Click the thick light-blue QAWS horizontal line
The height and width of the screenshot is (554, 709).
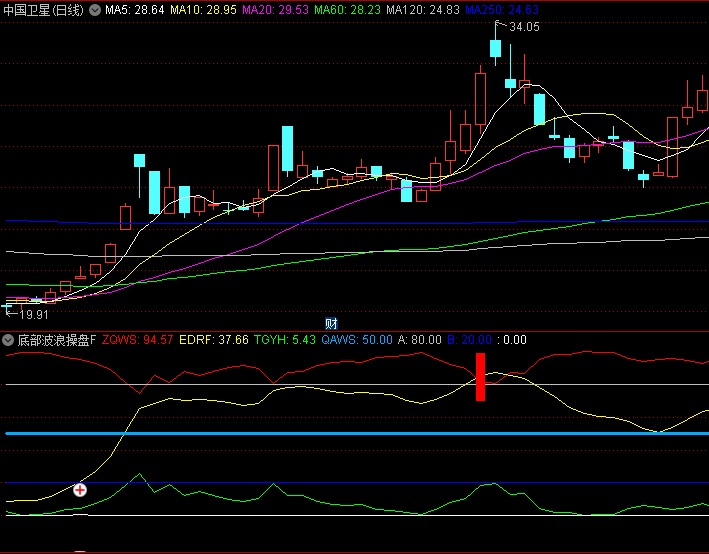tap(300, 433)
